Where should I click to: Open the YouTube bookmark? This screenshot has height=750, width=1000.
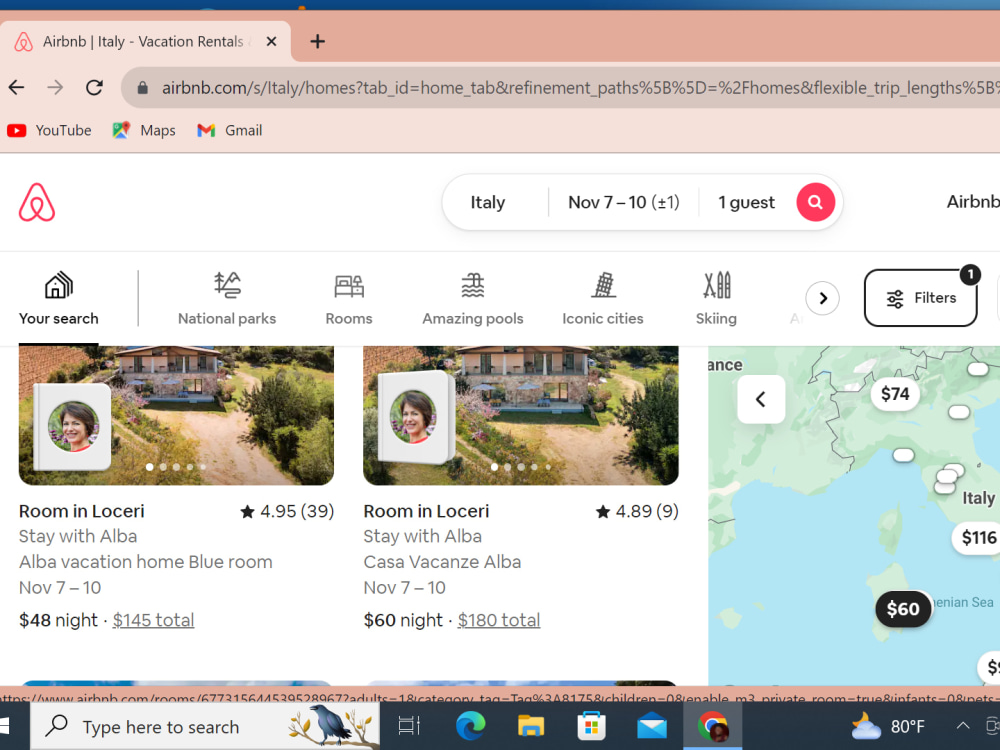(x=49, y=130)
